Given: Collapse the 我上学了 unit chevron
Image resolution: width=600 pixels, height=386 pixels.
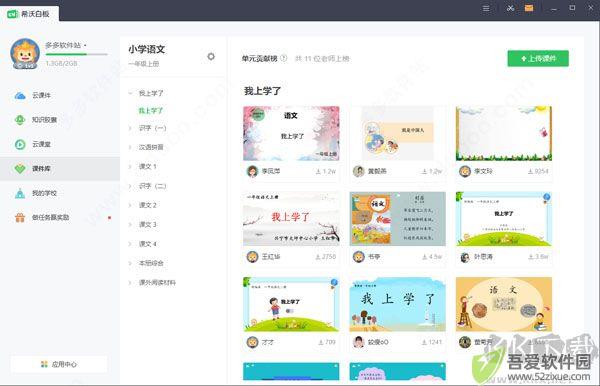Looking at the screenshot, I should (x=130, y=93).
